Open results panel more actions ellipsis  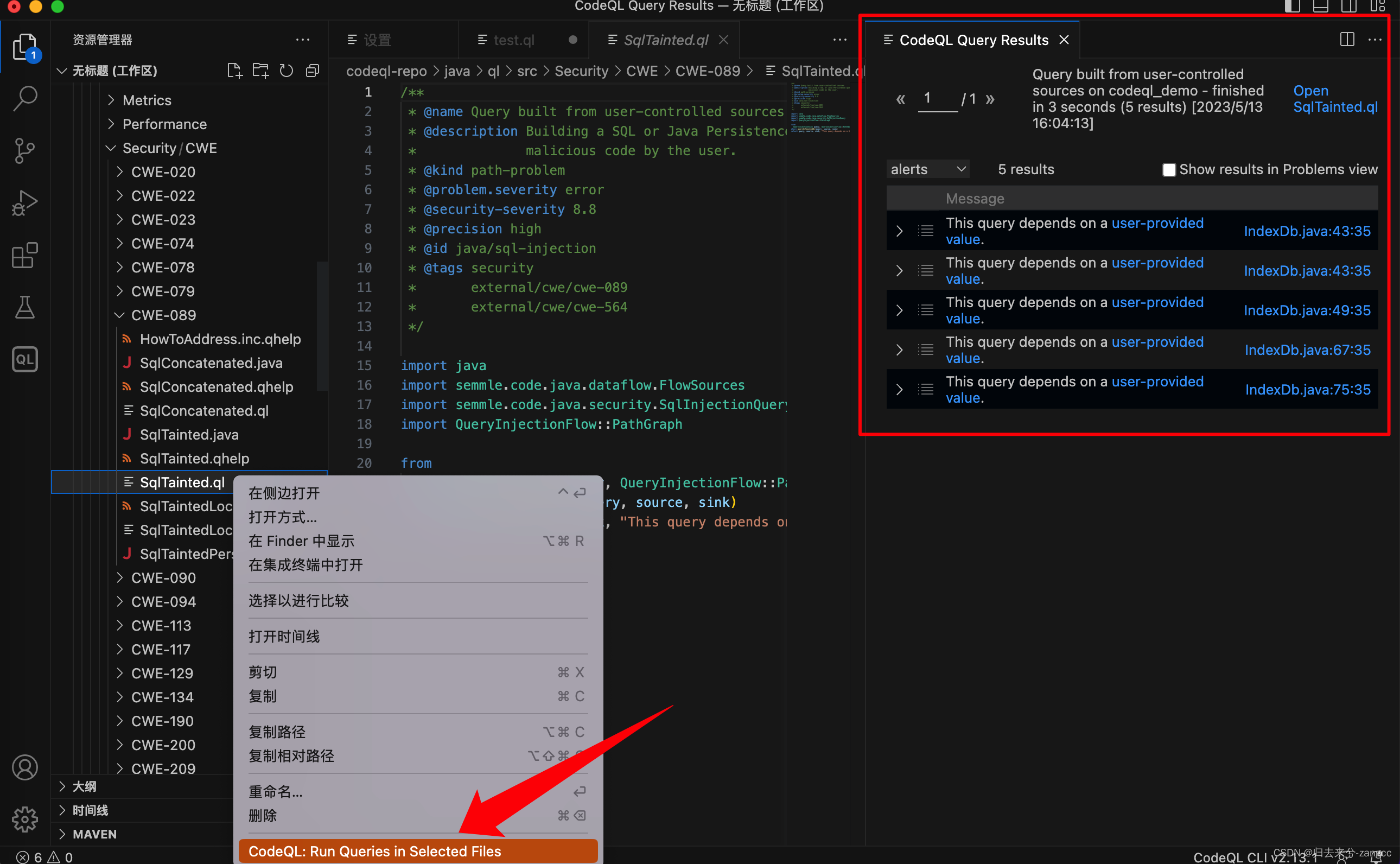click(x=1375, y=40)
